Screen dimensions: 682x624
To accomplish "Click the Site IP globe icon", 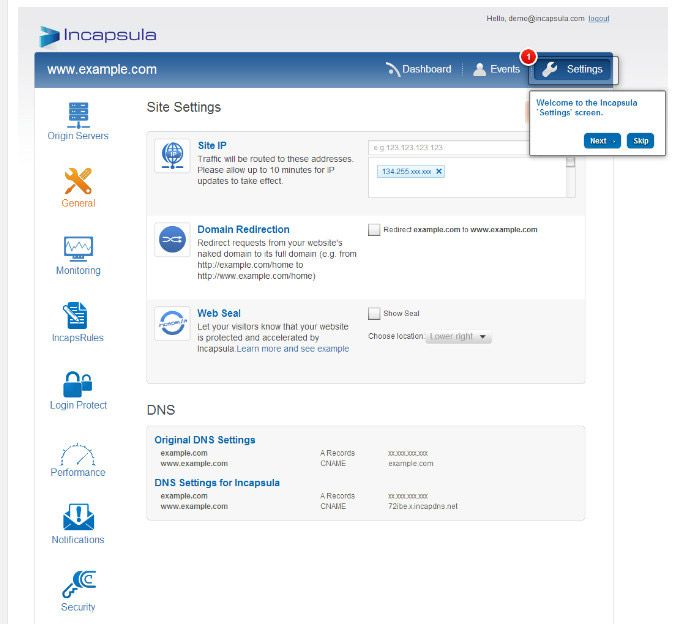I will [172, 155].
